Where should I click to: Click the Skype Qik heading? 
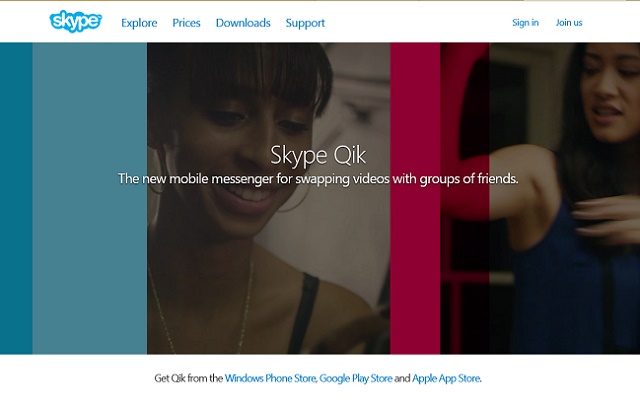tap(318, 155)
